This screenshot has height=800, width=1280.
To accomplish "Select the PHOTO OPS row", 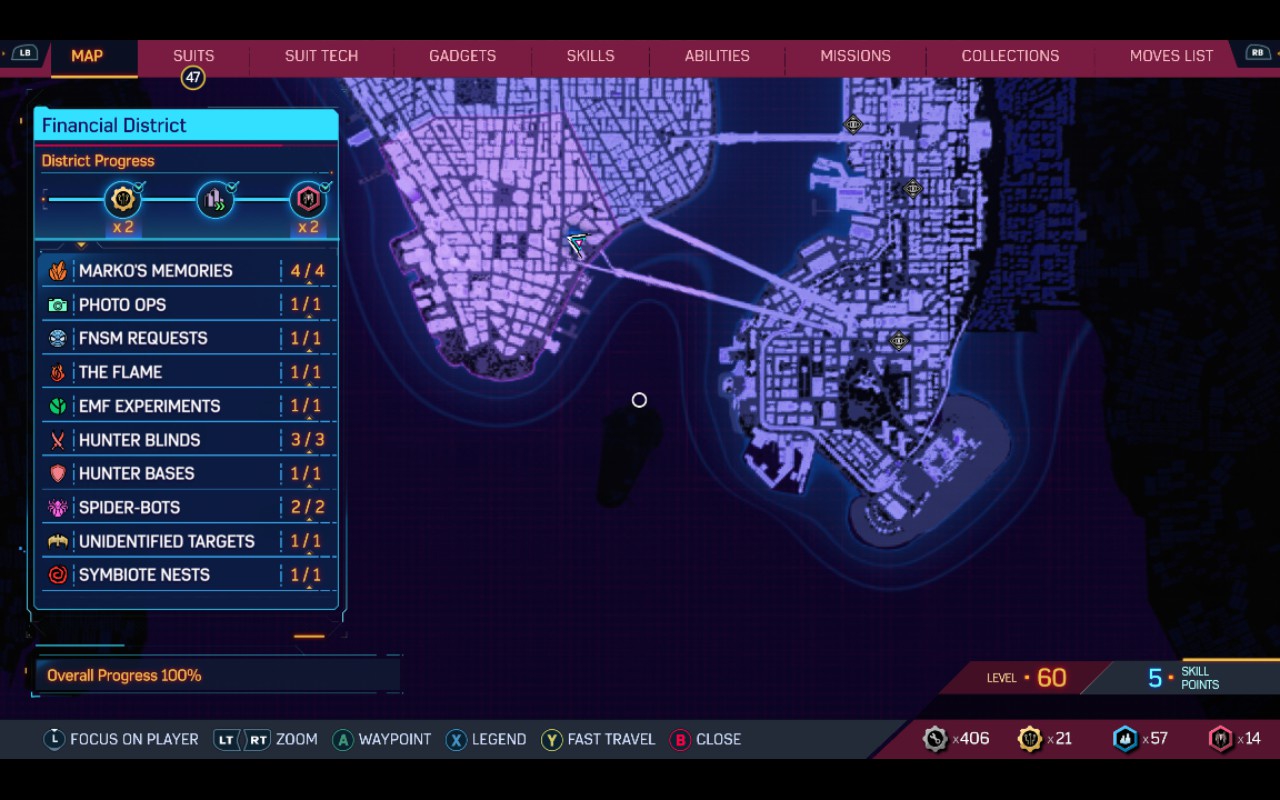I will click(187, 305).
